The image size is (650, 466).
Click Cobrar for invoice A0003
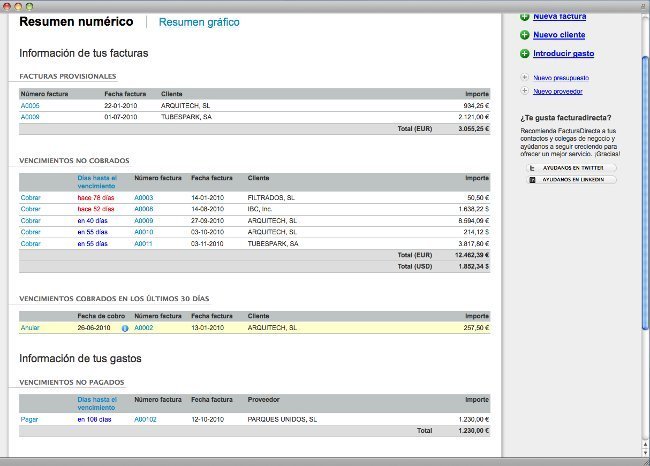point(31,198)
